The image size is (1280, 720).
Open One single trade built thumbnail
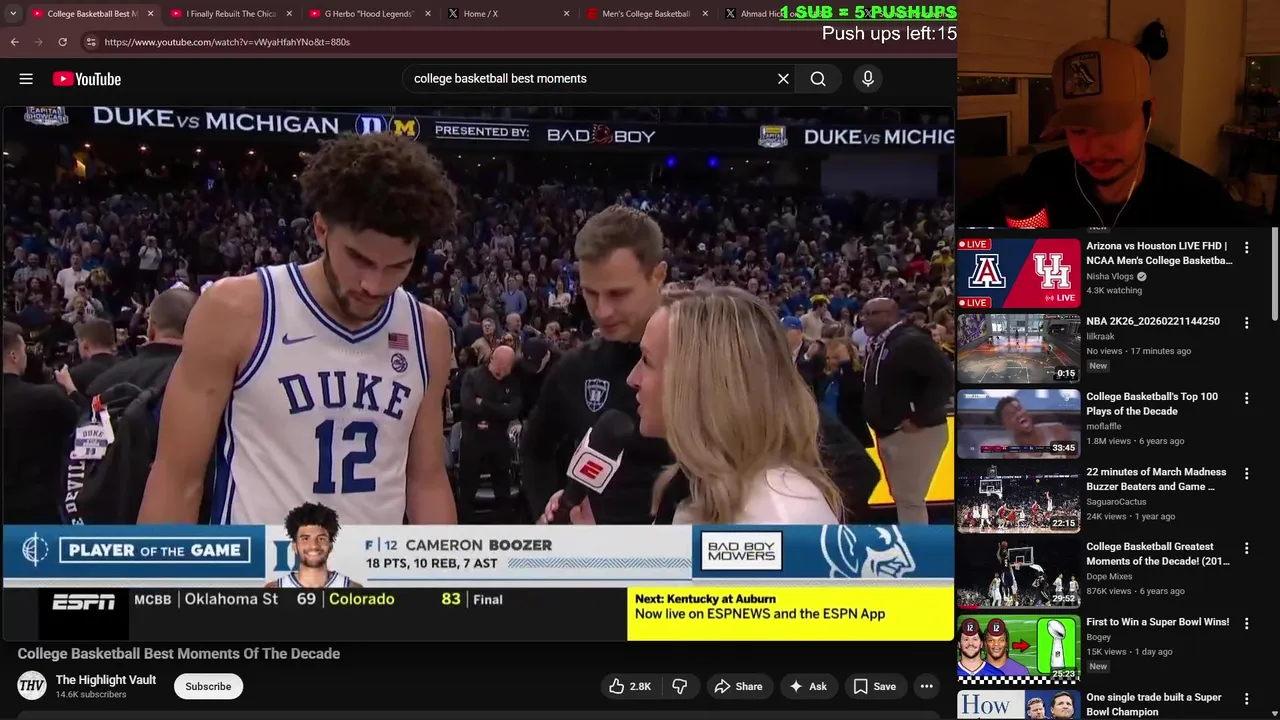1019,704
